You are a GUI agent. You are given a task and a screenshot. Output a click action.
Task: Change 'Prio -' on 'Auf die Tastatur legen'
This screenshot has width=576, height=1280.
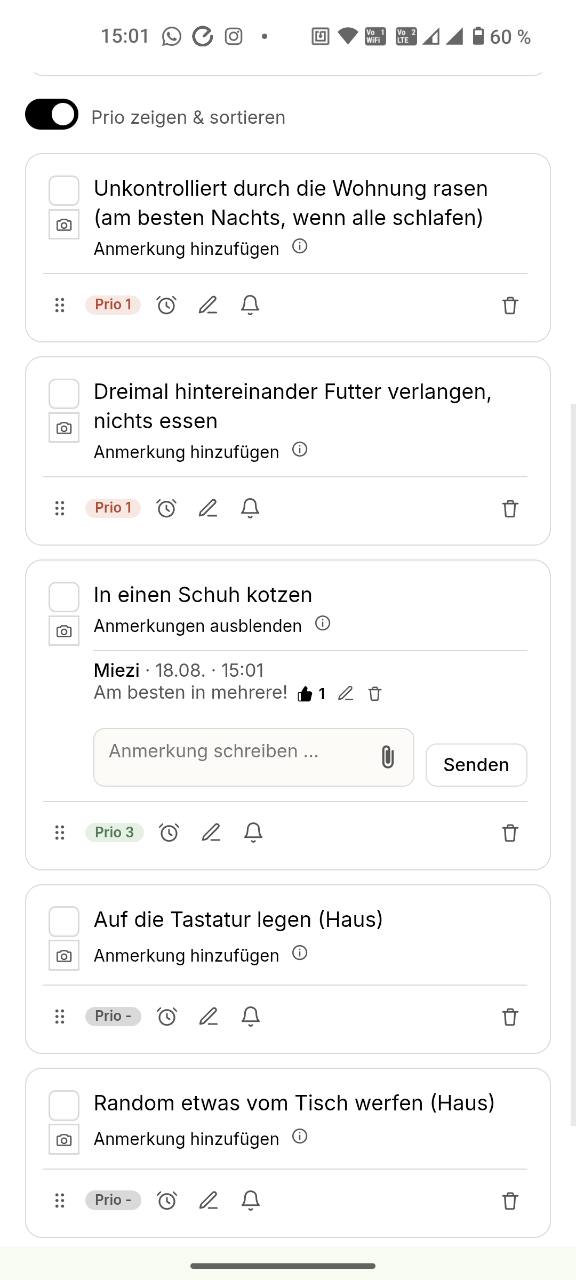[x=113, y=1016]
